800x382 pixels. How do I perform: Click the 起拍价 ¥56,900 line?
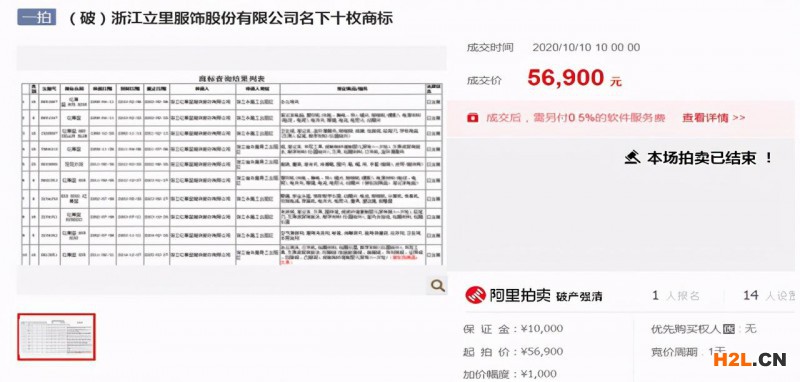(513, 352)
